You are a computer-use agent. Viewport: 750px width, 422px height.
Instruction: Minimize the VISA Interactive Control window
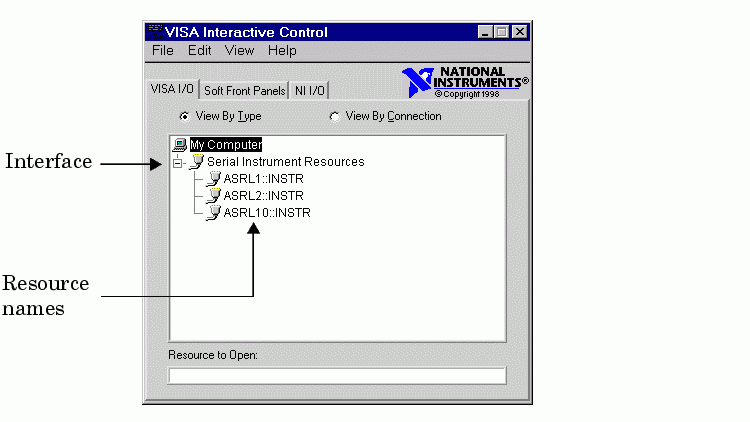pyautogui.click(x=485, y=32)
